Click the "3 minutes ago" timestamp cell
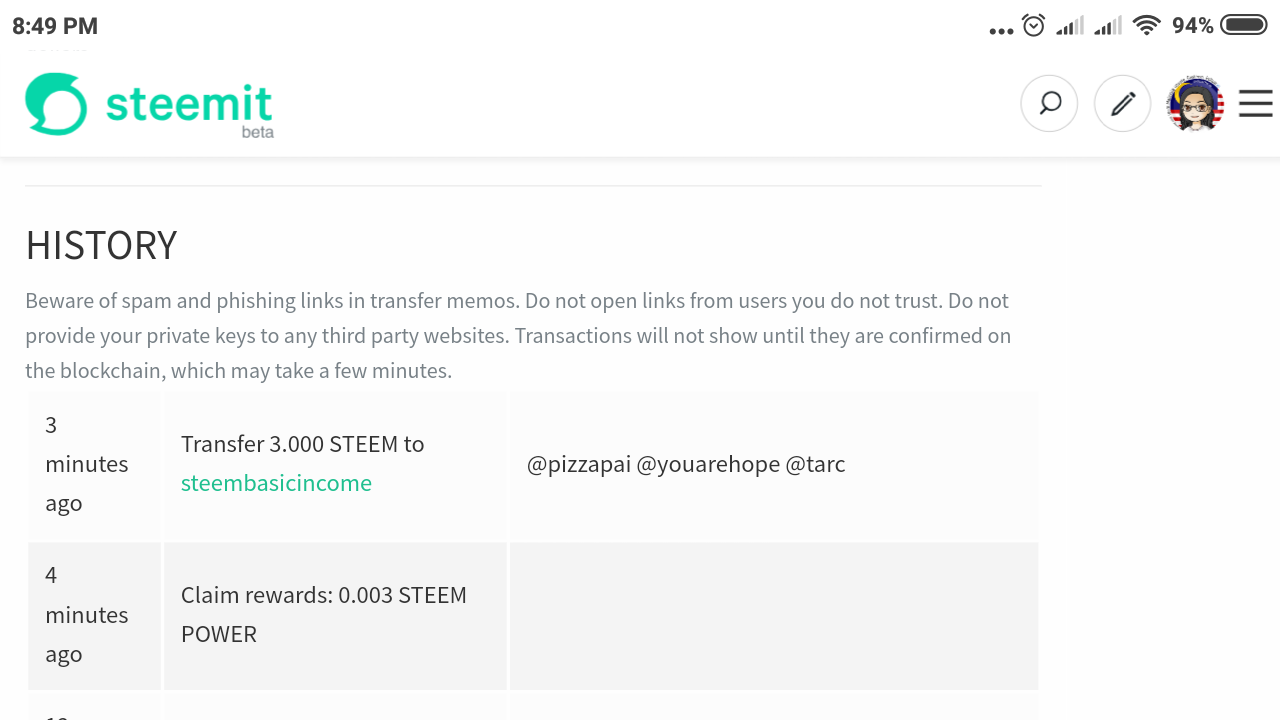The width and height of the screenshot is (1280, 720). (86, 464)
